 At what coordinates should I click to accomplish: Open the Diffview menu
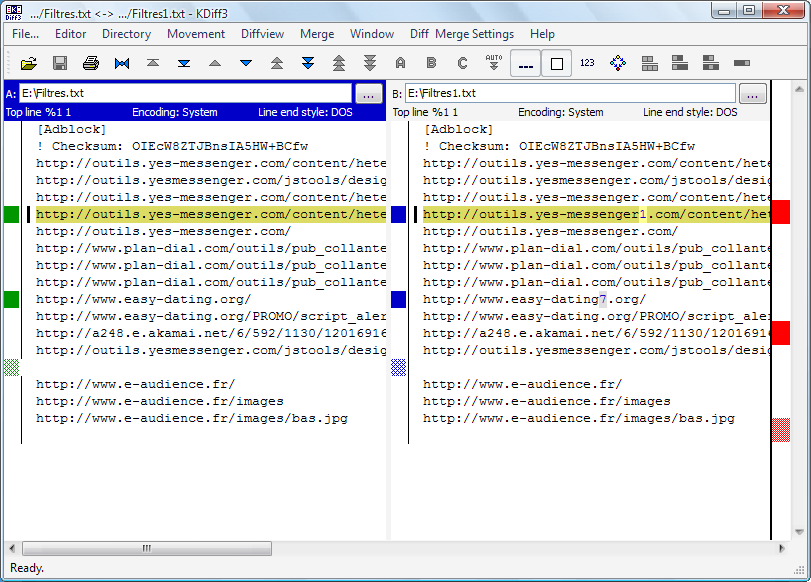[262, 34]
